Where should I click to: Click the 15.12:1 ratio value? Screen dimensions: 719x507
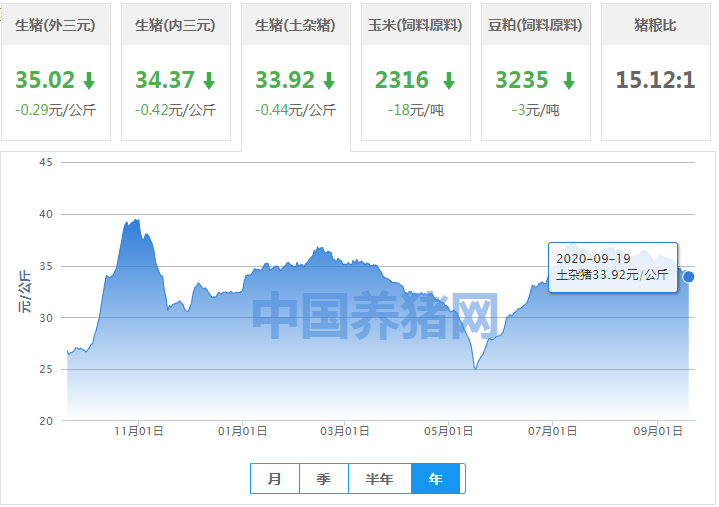(x=656, y=80)
